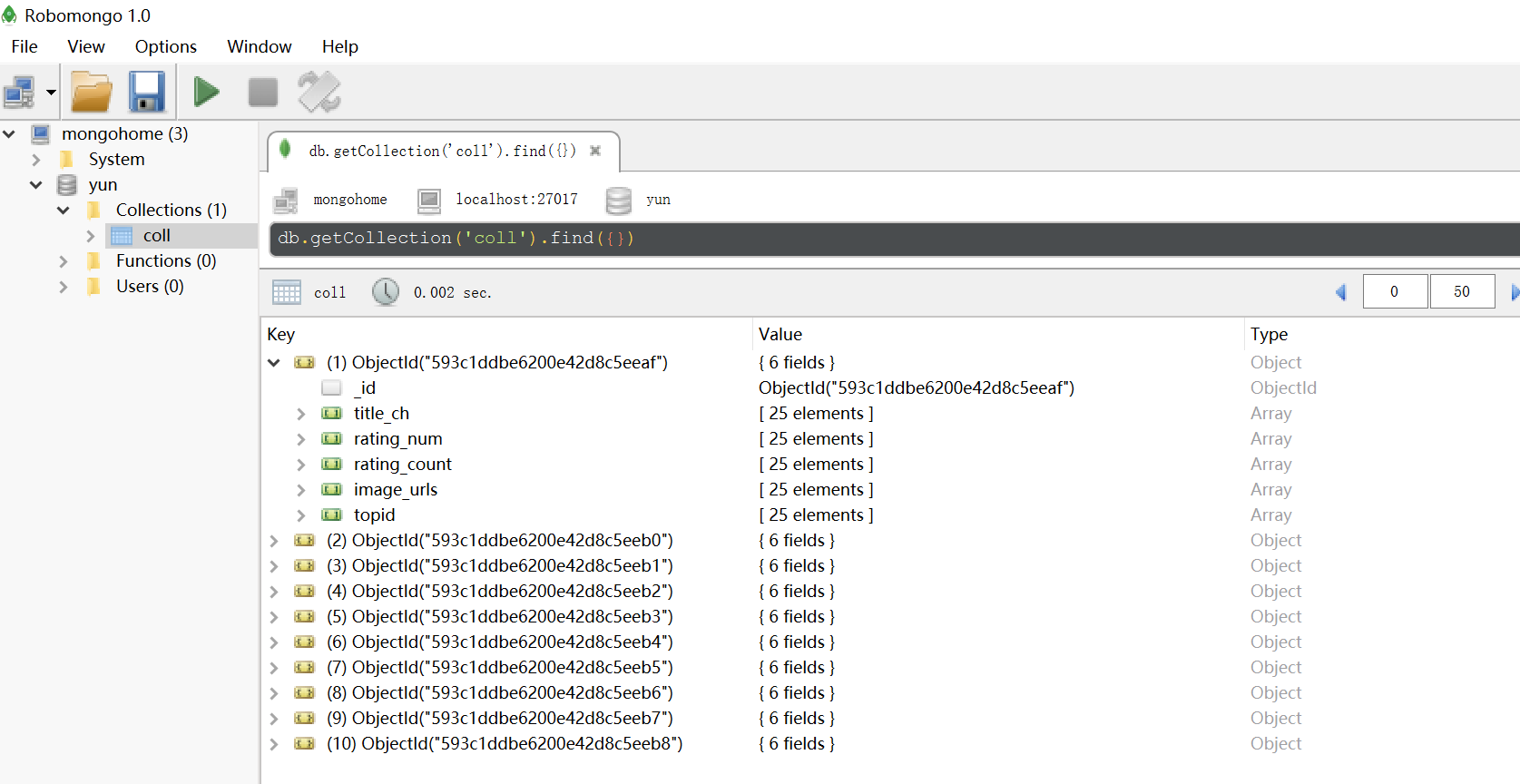Run the query with green play button
Screen dimensions: 1520x784
pyautogui.click(x=207, y=92)
